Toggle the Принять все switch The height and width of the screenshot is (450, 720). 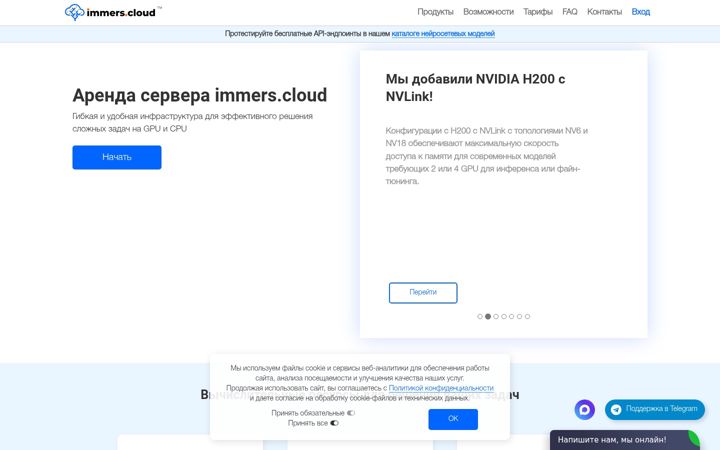(x=334, y=423)
